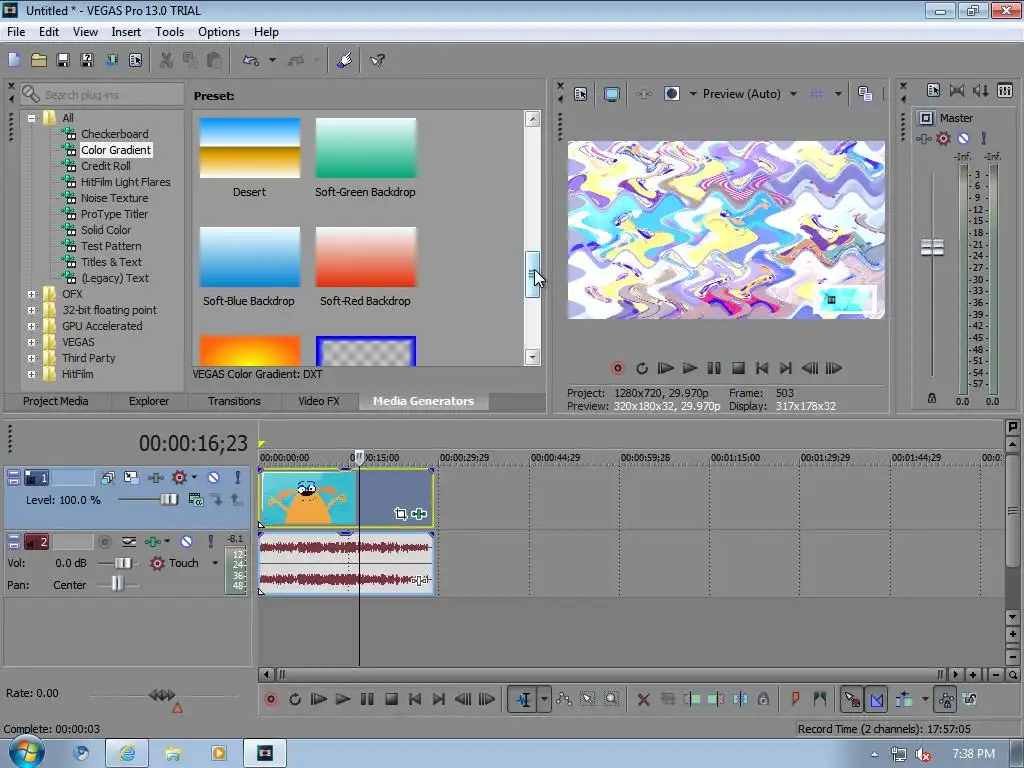This screenshot has width=1024, height=768.
Task: Expand the GPU Accelerated folder
Action: 31,327
